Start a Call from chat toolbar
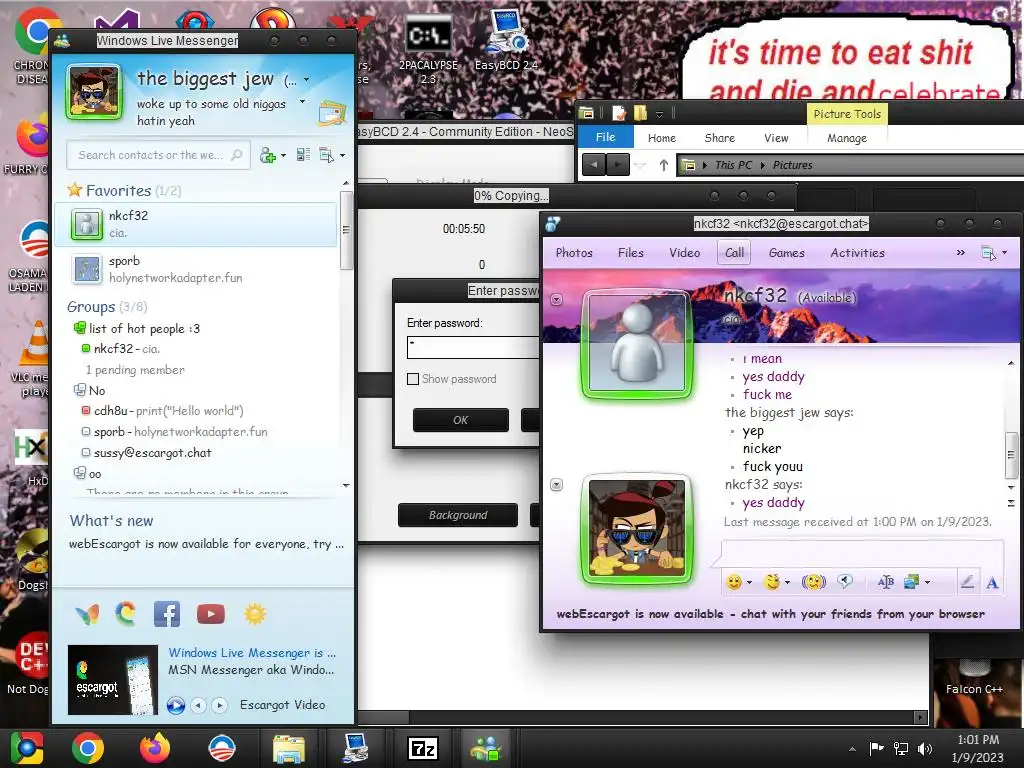The height and width of the screenshot is (768, 1024). (734, 253)
